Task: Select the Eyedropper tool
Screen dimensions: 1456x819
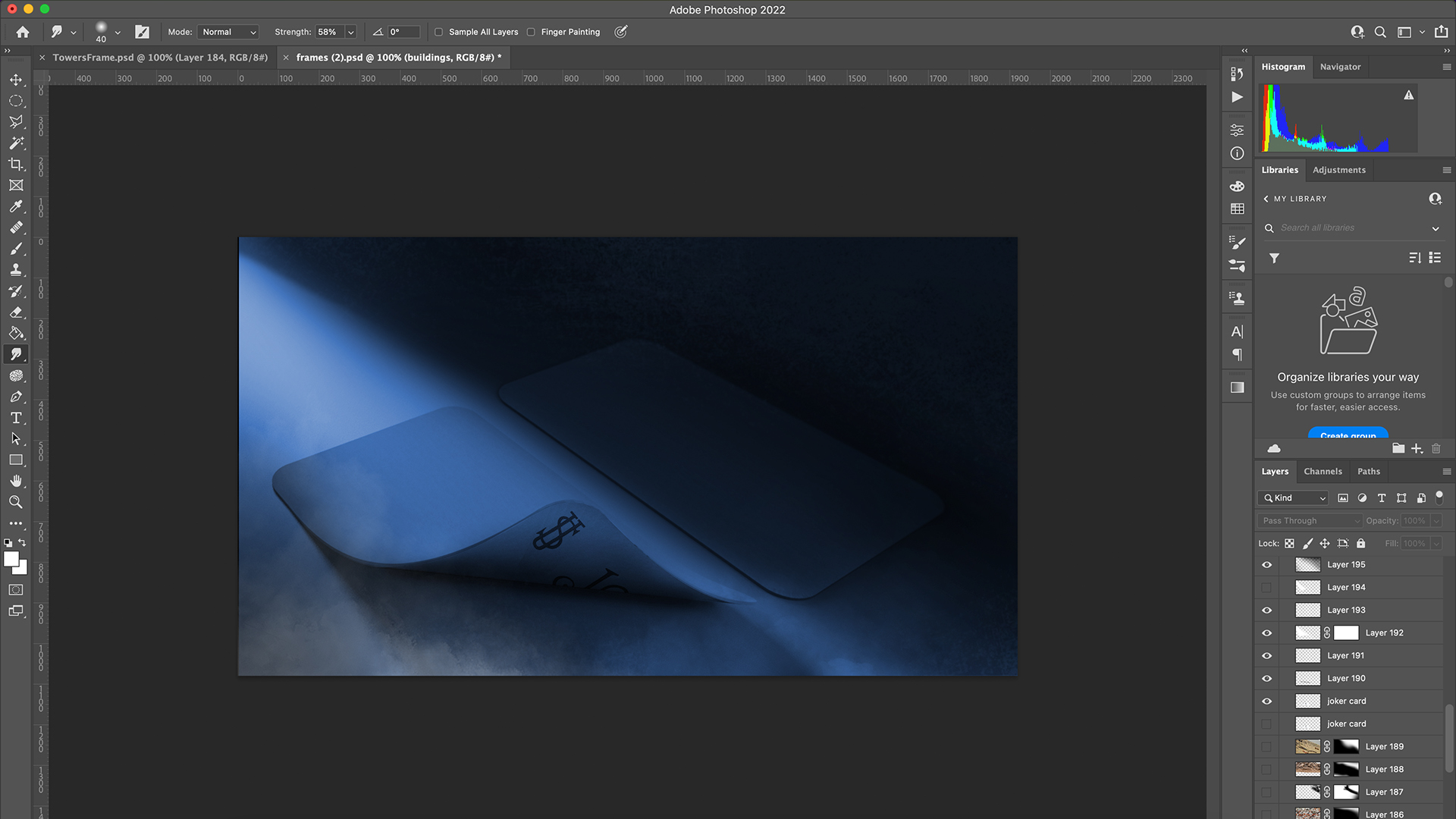Action: pos(15,206)
